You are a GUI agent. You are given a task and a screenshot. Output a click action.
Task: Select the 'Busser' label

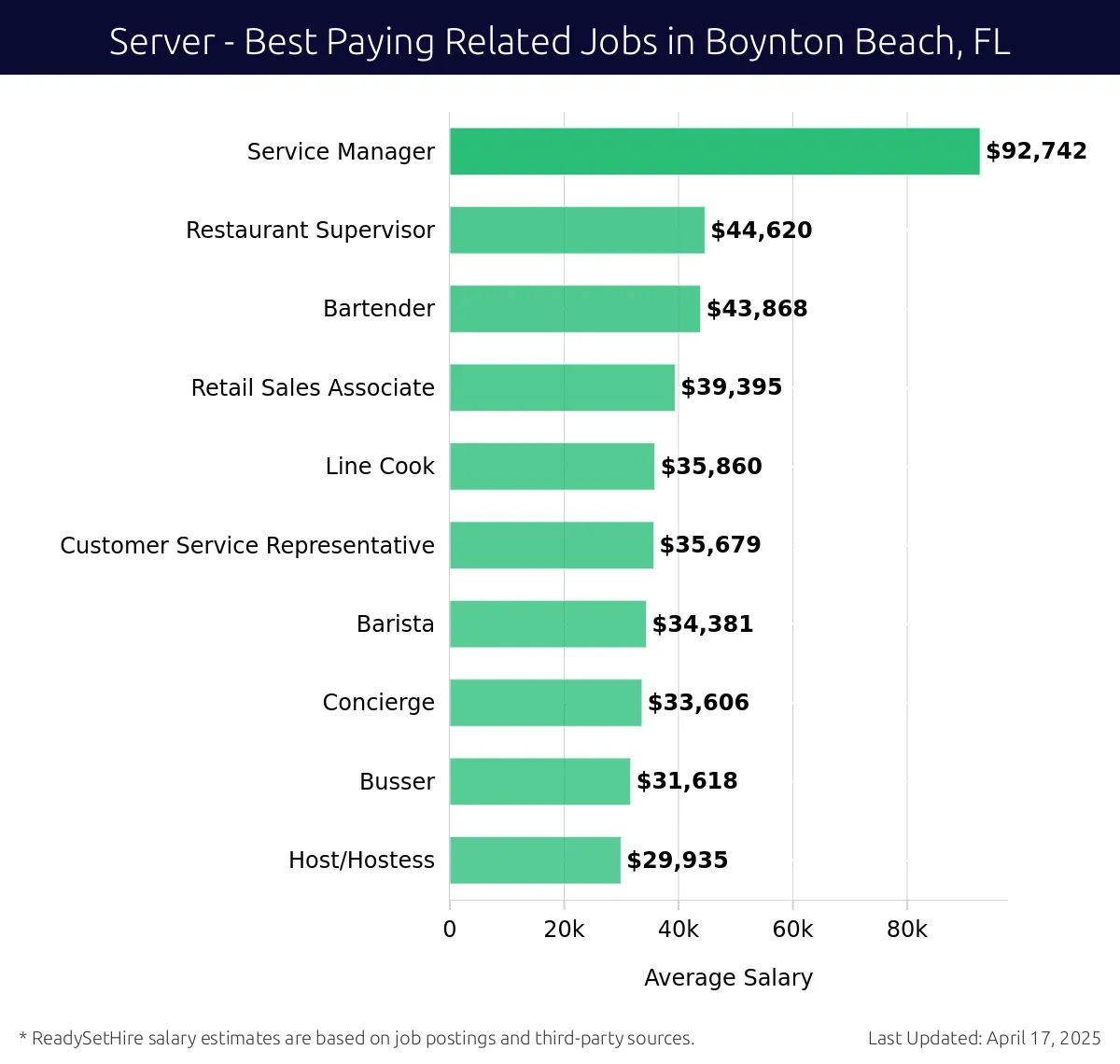397,781
